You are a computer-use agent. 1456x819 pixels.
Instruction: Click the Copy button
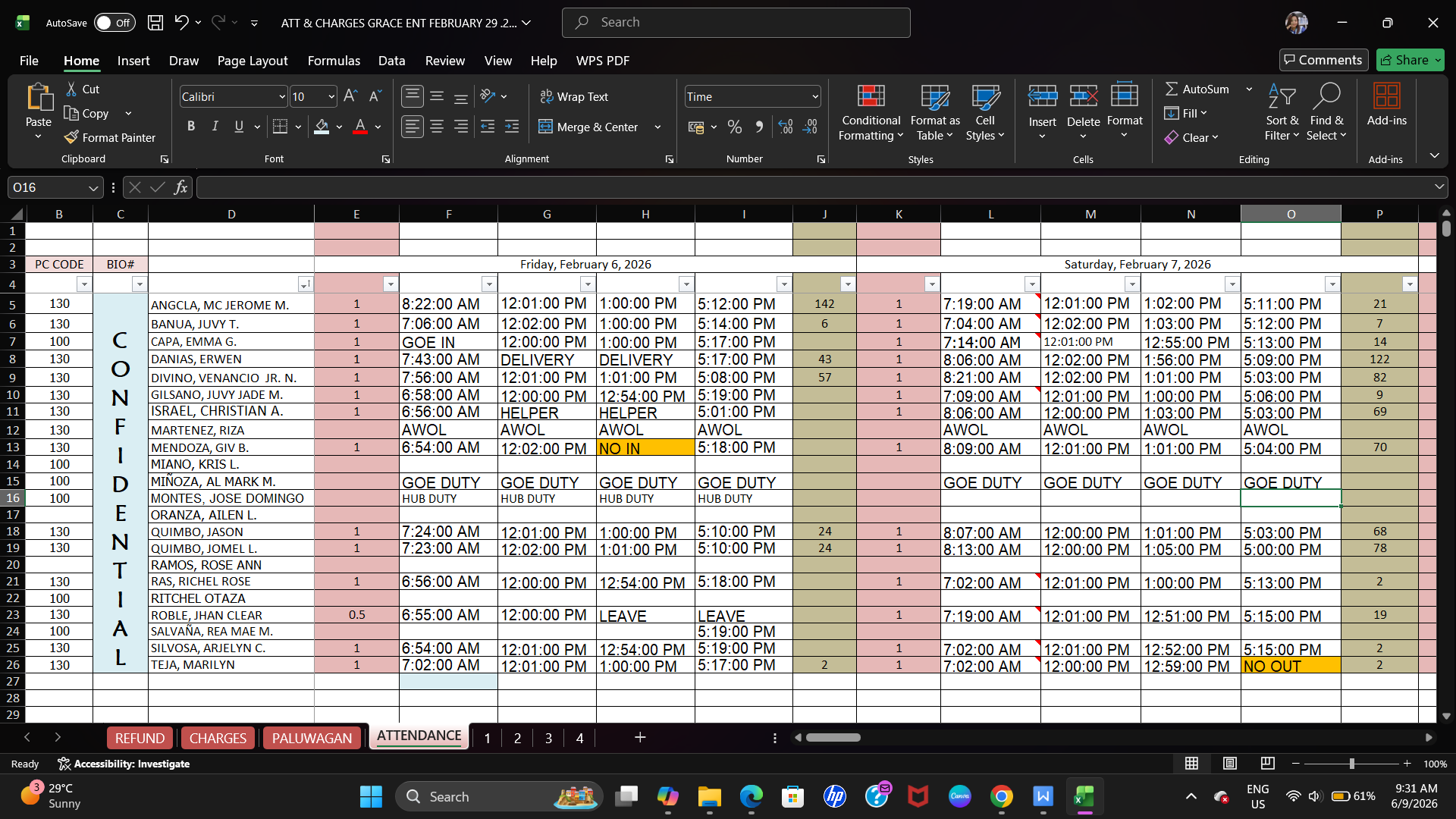86,113
